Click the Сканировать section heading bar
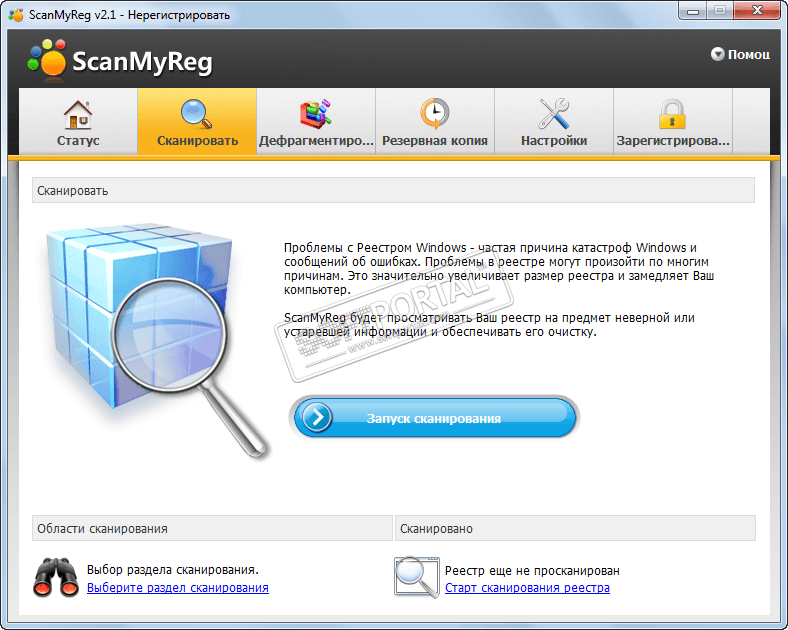 point(393,190)
